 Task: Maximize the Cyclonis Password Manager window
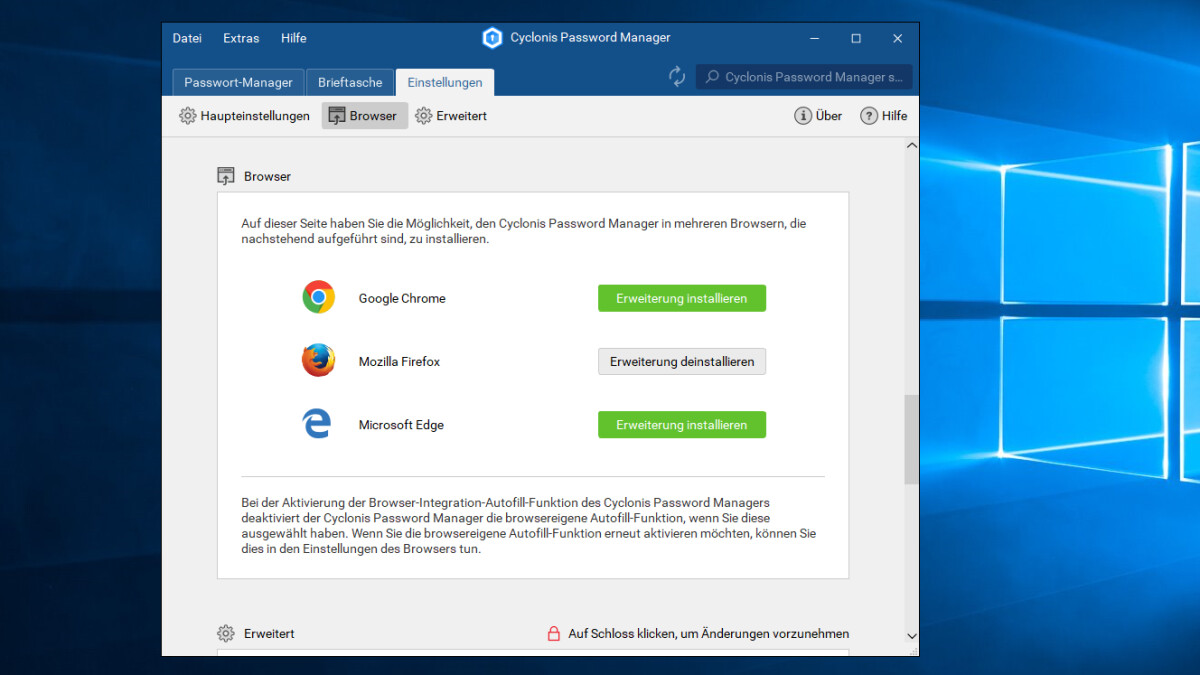[x=856, y=38]
